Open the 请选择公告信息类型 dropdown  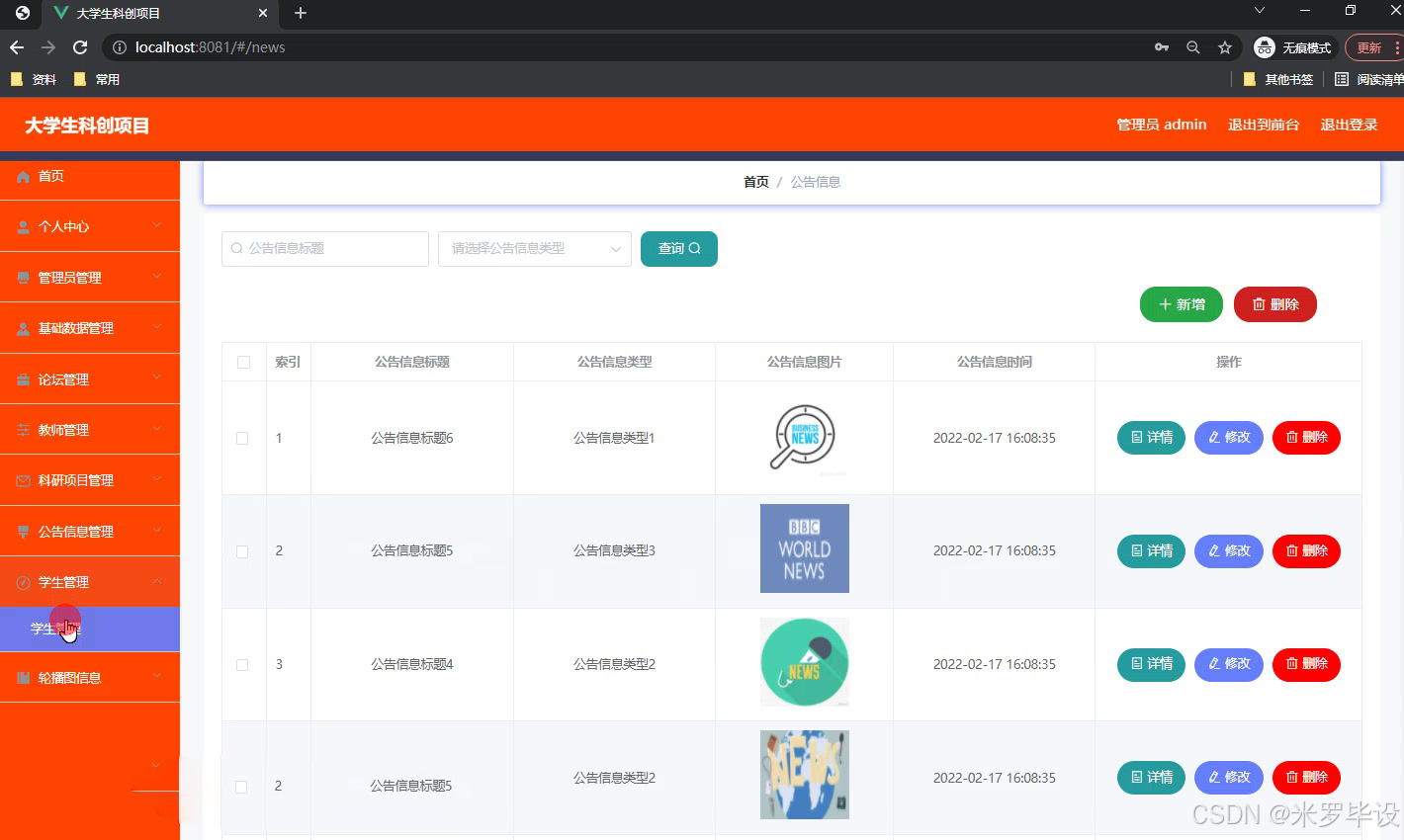pyautogui.click(x=534, y=249)
